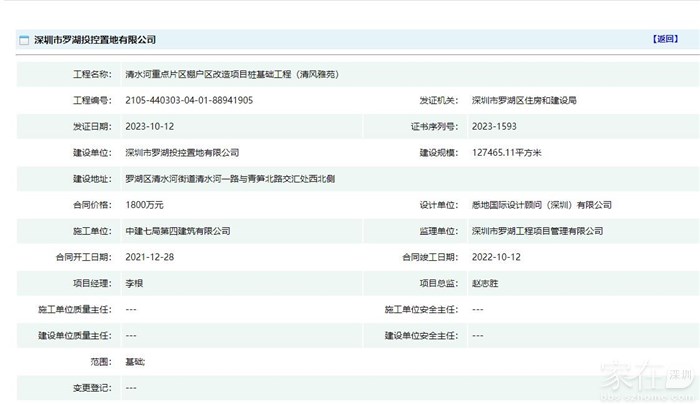Click the document icon beside the company title
This screenshot has height=405, width=700.
click(x=24, y=40)
